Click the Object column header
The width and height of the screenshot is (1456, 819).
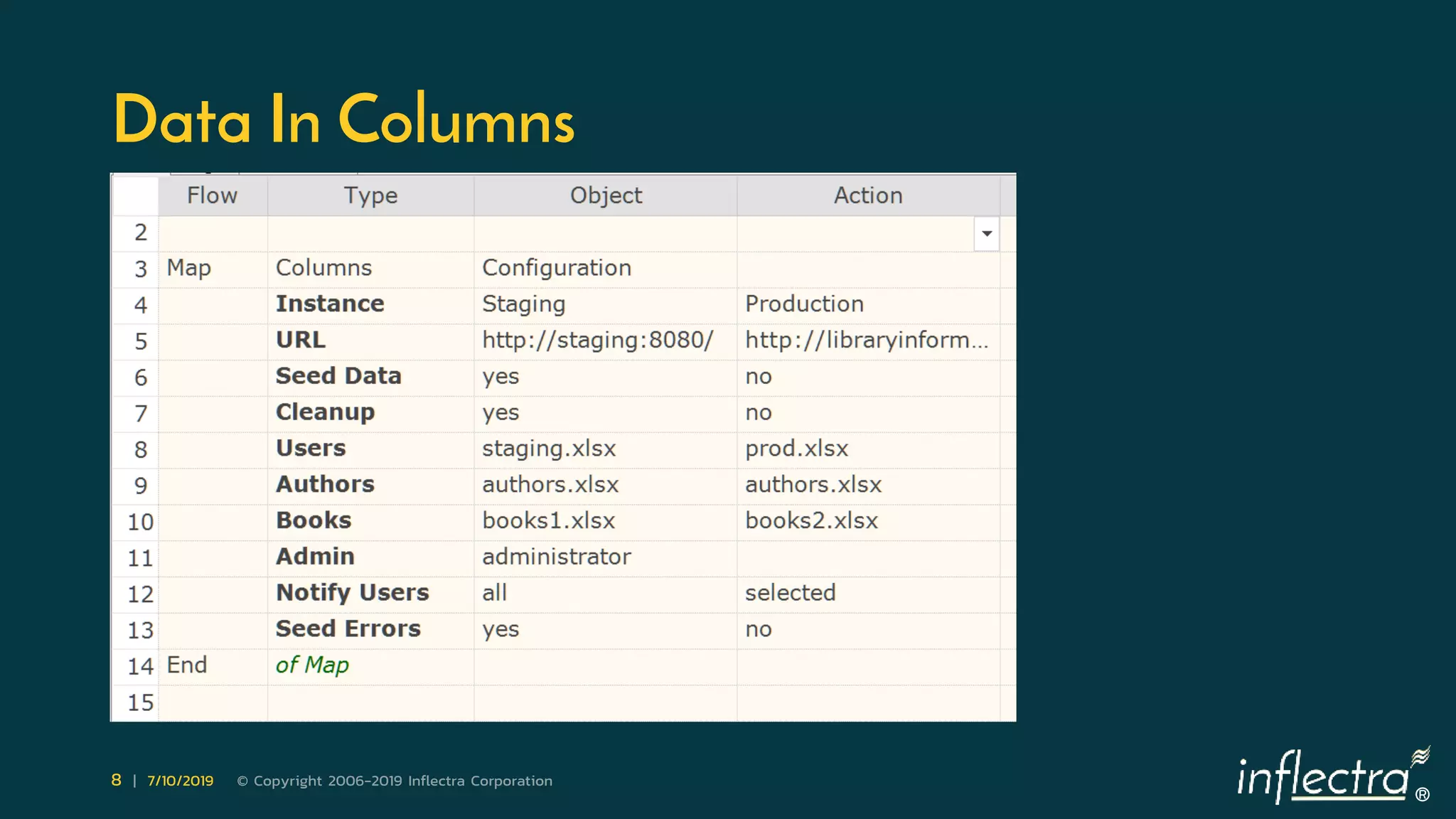[606, 196]
